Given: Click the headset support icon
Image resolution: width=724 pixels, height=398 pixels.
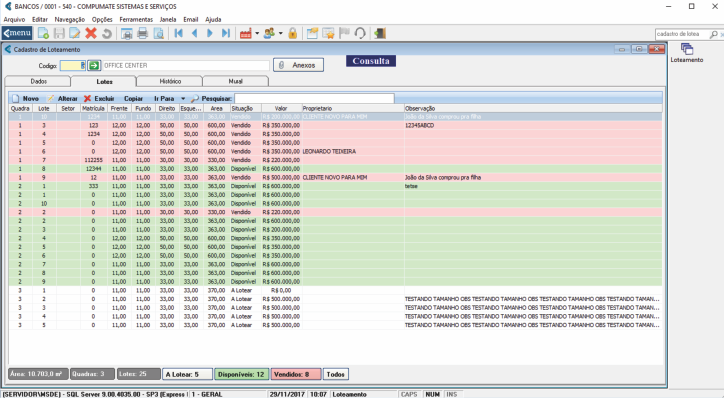Looking at the screenshot, I should click(360, 33).
